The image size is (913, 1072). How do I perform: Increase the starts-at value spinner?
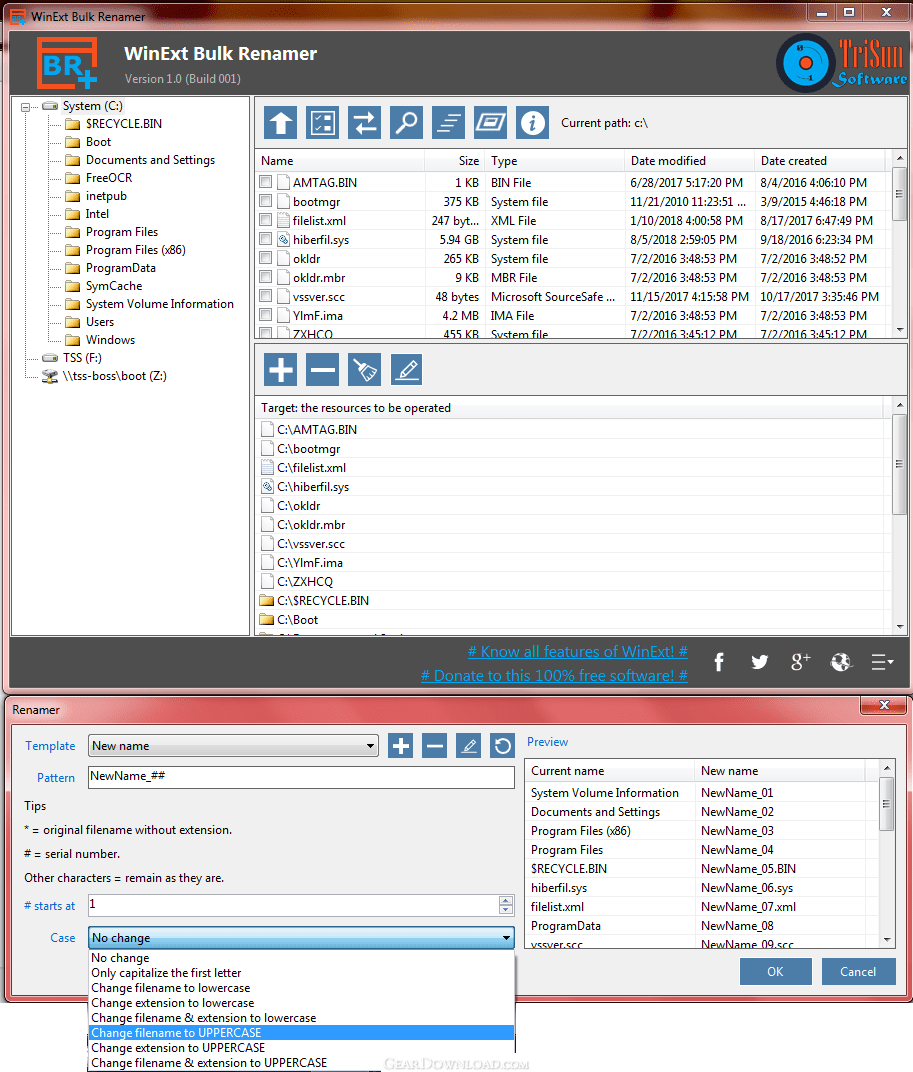coord(505,900)
